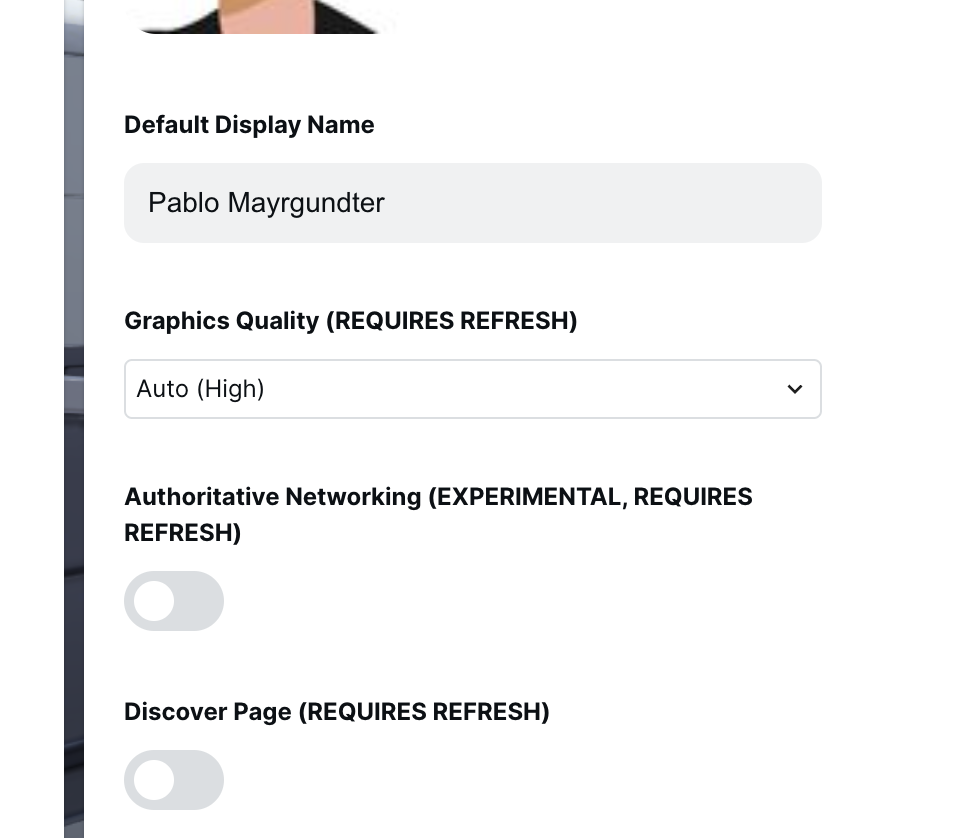Screen dimensions: 970x838
Task: Edit the name Pablo Mayrgundter
Action: pos(265,203)
